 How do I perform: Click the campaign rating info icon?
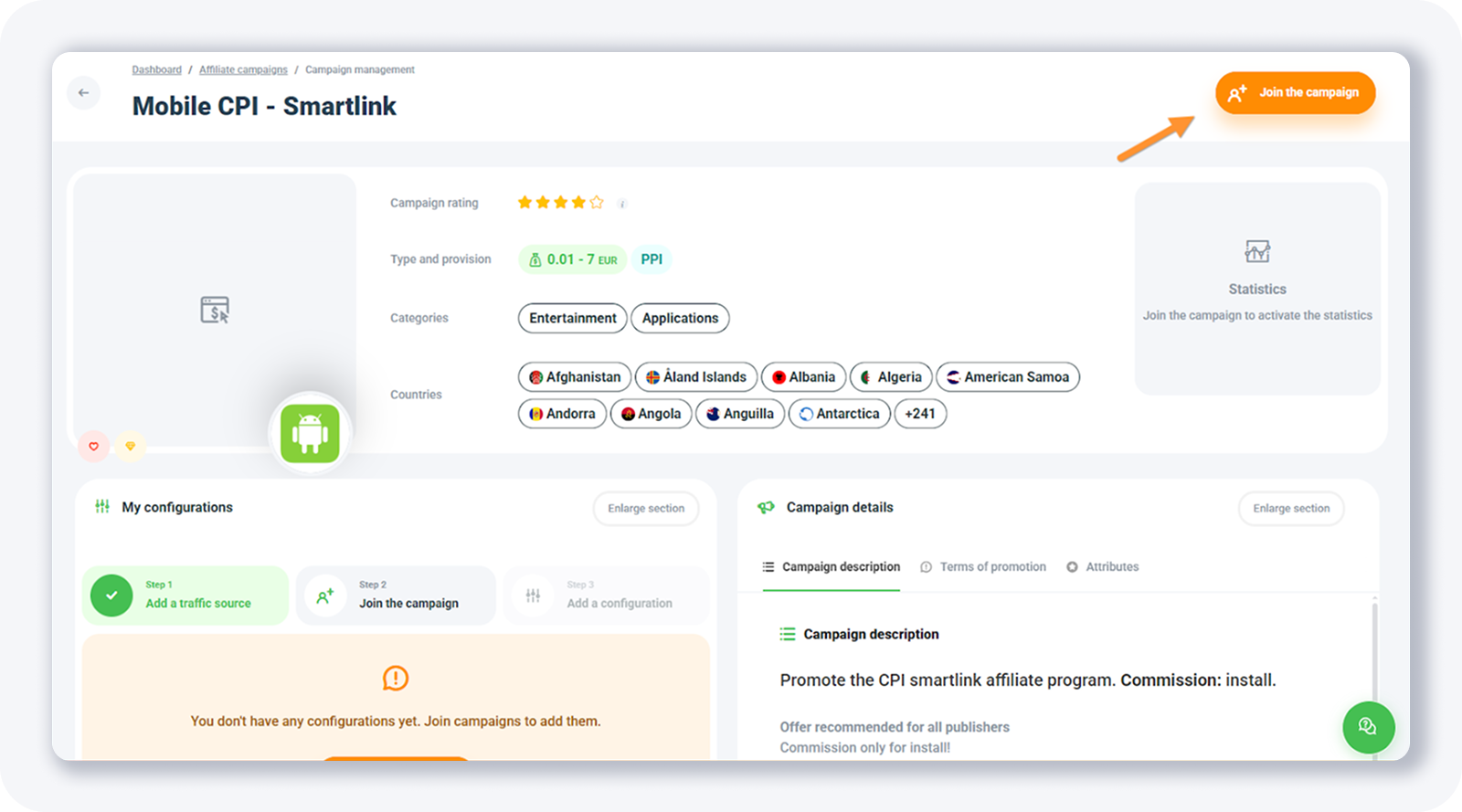pos(622,204)
